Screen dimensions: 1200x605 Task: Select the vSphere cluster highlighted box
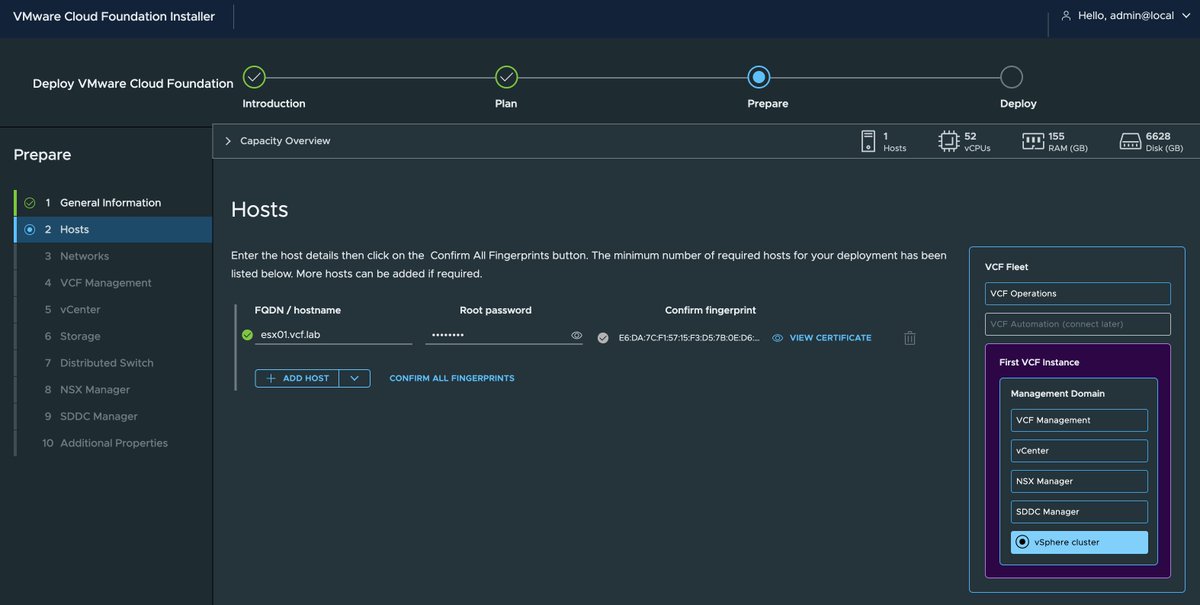tap(1079, 542)
